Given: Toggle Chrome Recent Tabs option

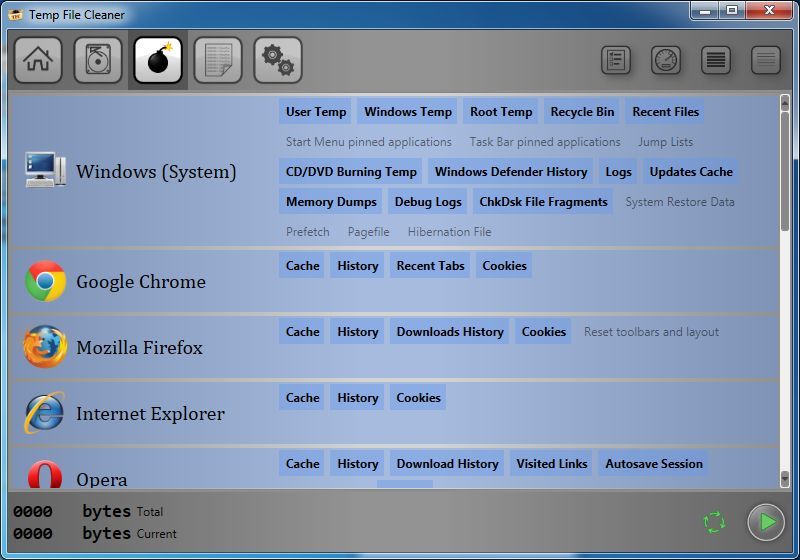Looking at the screenshot, I should [430, 266].
